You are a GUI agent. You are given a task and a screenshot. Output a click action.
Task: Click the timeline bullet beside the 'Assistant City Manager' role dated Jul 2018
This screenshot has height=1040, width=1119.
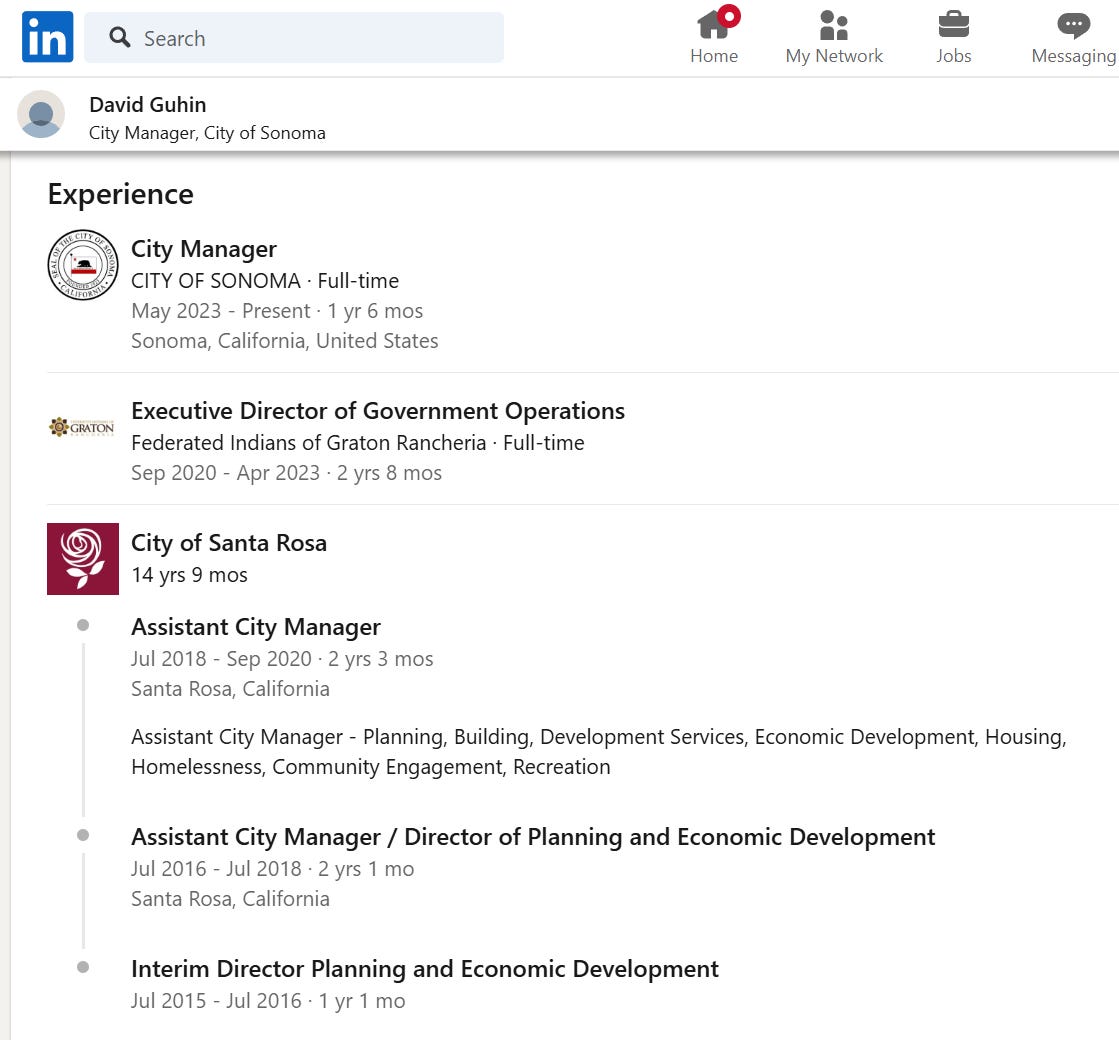83,625
